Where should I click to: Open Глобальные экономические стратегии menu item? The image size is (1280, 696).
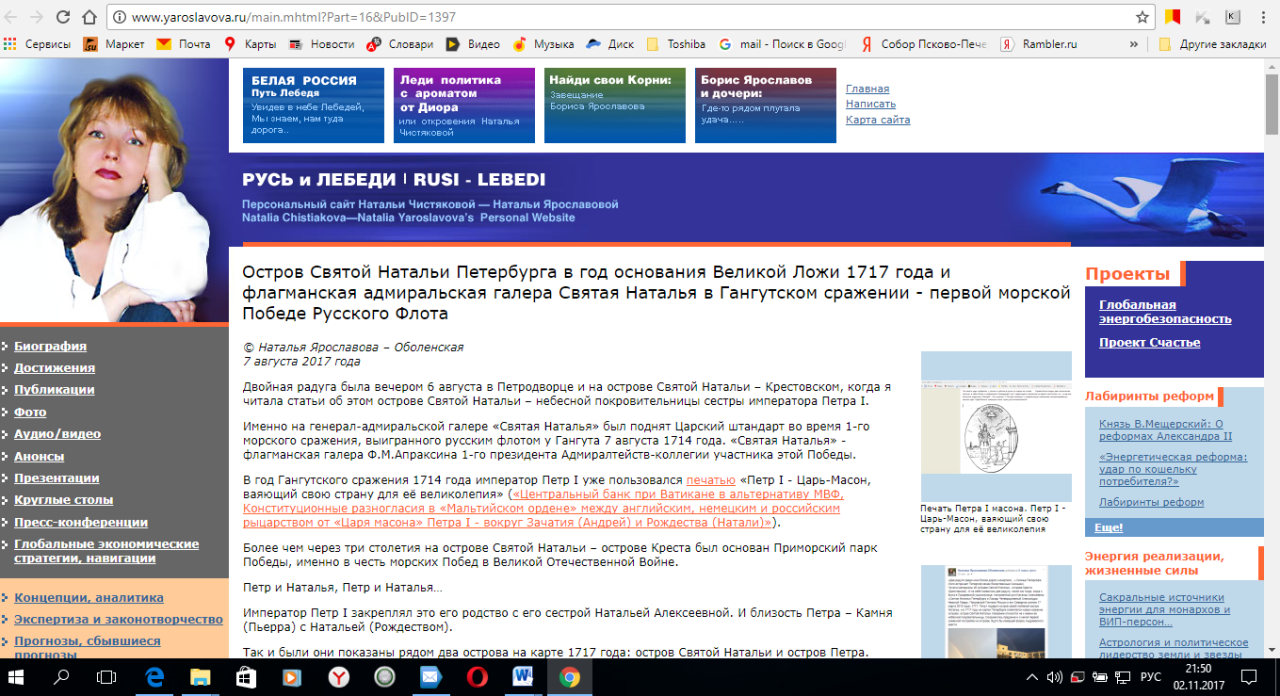[106, 550]
